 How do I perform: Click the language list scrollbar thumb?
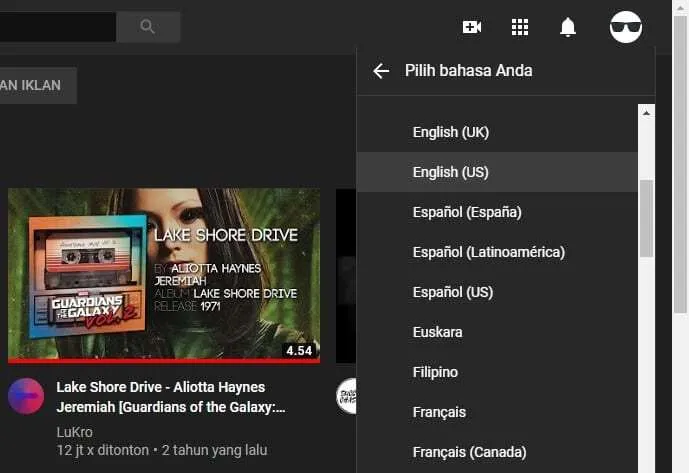(x=646, y=218)
